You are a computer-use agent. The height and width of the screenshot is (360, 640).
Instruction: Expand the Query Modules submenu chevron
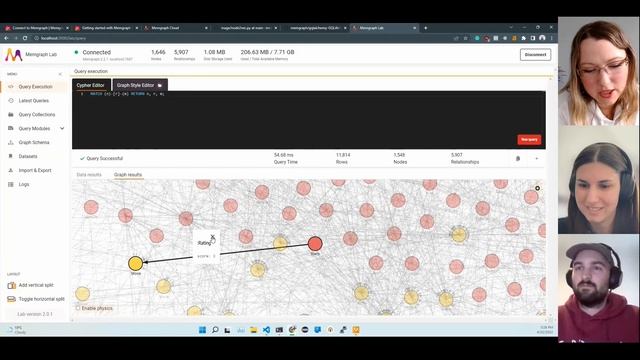tap(62, 129)
